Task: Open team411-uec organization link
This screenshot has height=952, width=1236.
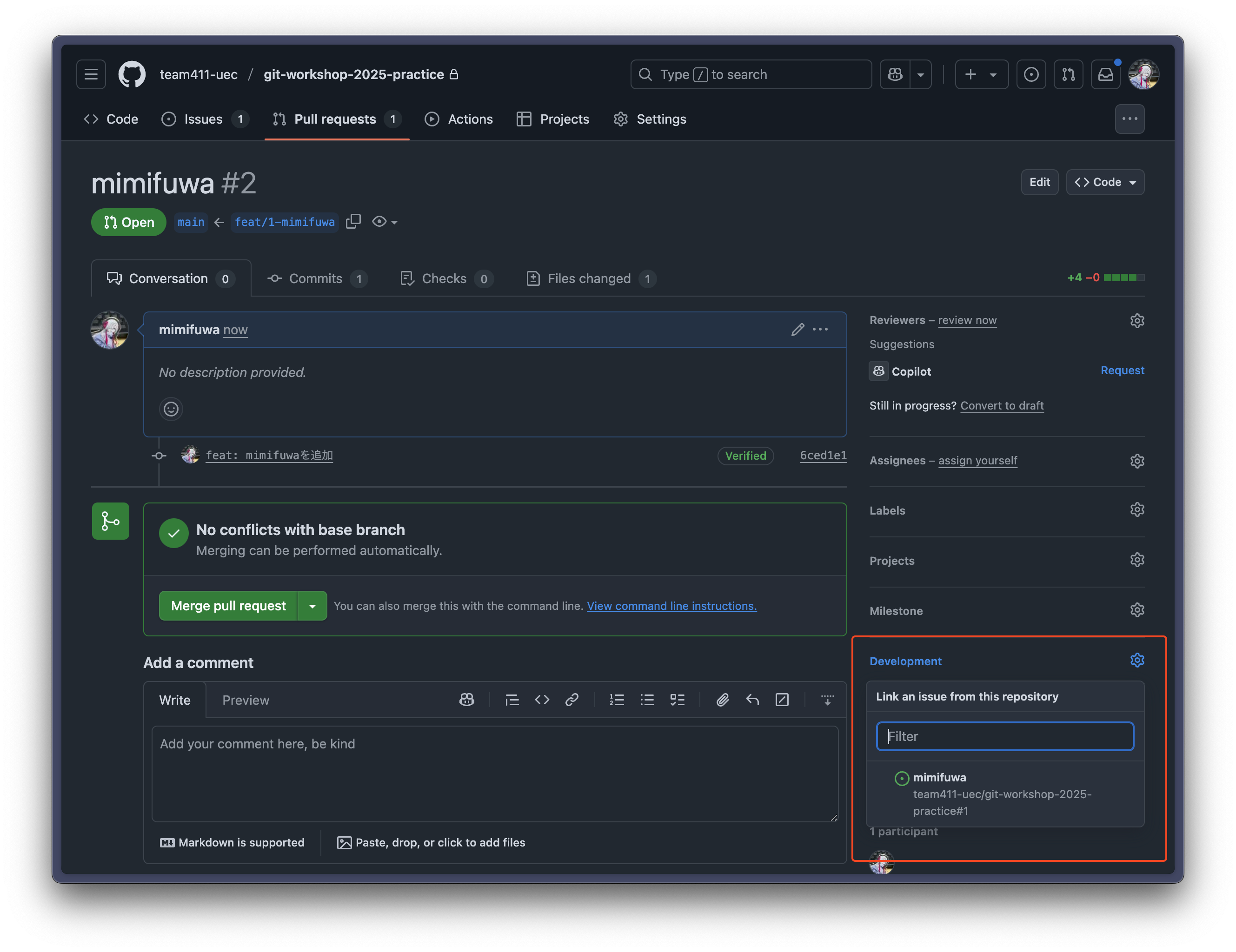Action: (199, 74)
